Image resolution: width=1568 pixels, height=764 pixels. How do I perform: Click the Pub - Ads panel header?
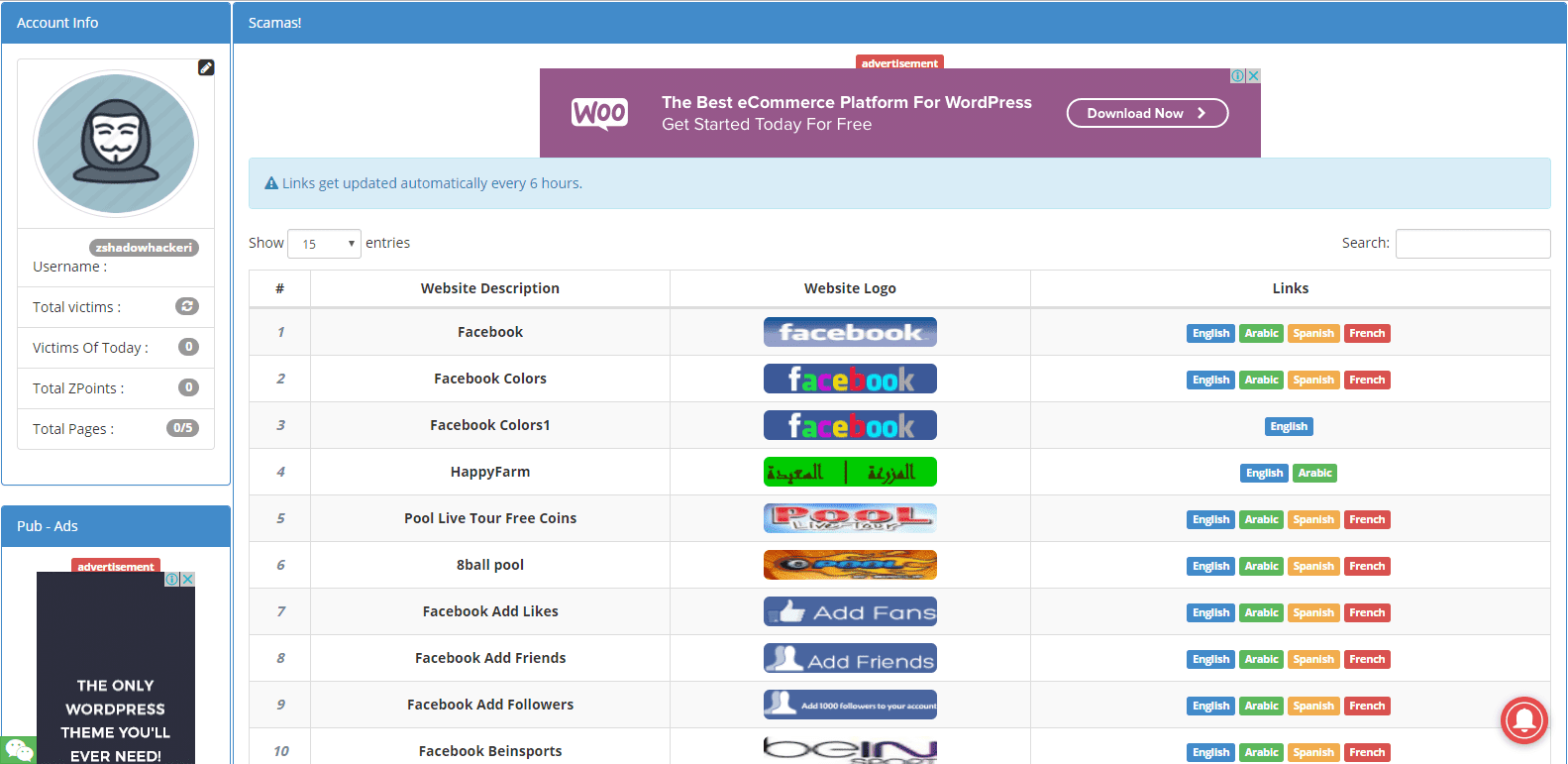[116, 526]
